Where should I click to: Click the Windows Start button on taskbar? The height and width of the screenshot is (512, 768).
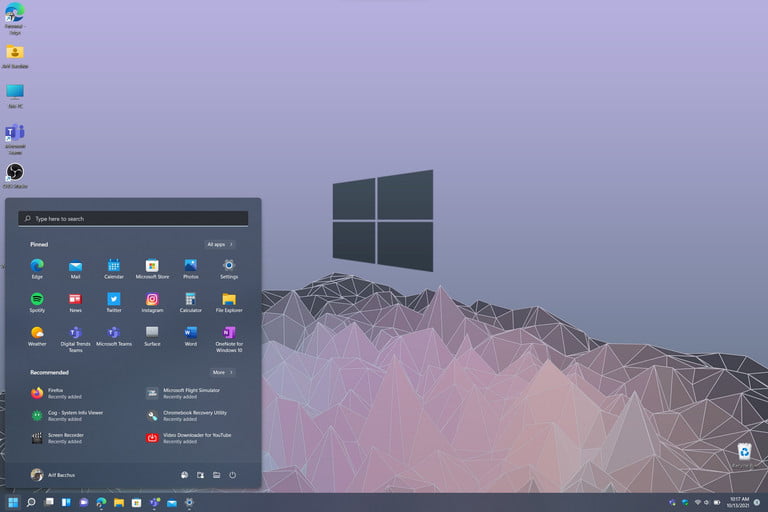[x=13, y=502]
